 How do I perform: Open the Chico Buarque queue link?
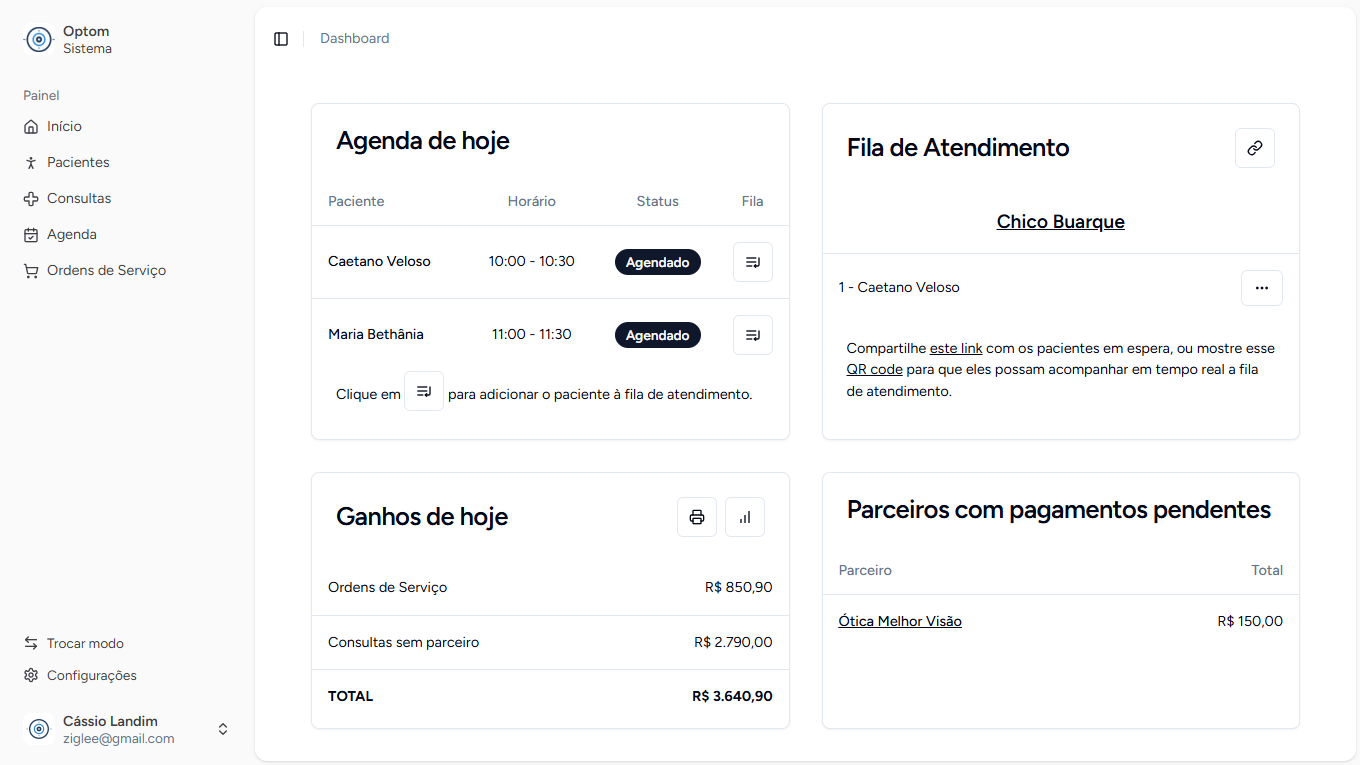coord(1060,221)
